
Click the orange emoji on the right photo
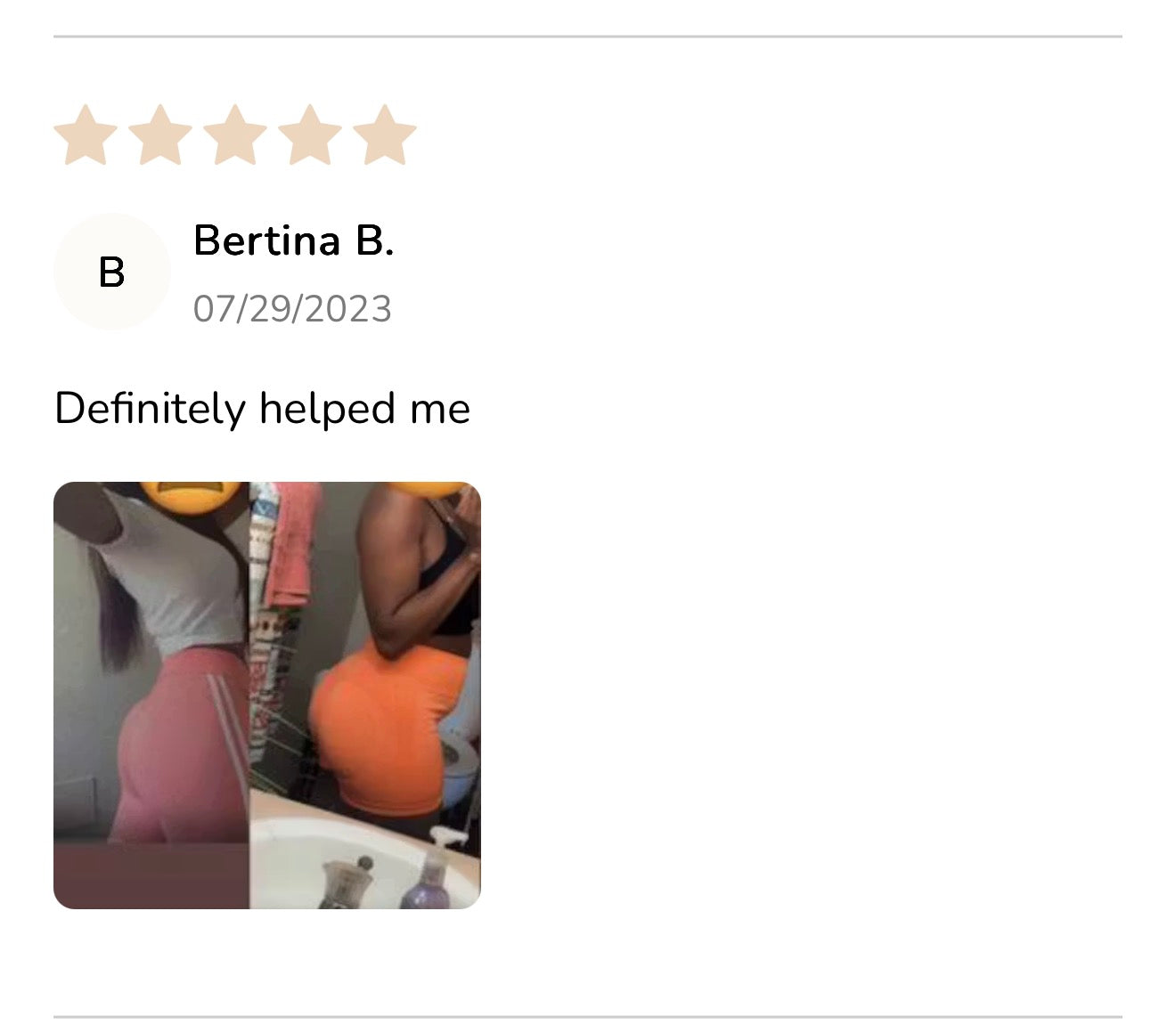pos(429,489)
